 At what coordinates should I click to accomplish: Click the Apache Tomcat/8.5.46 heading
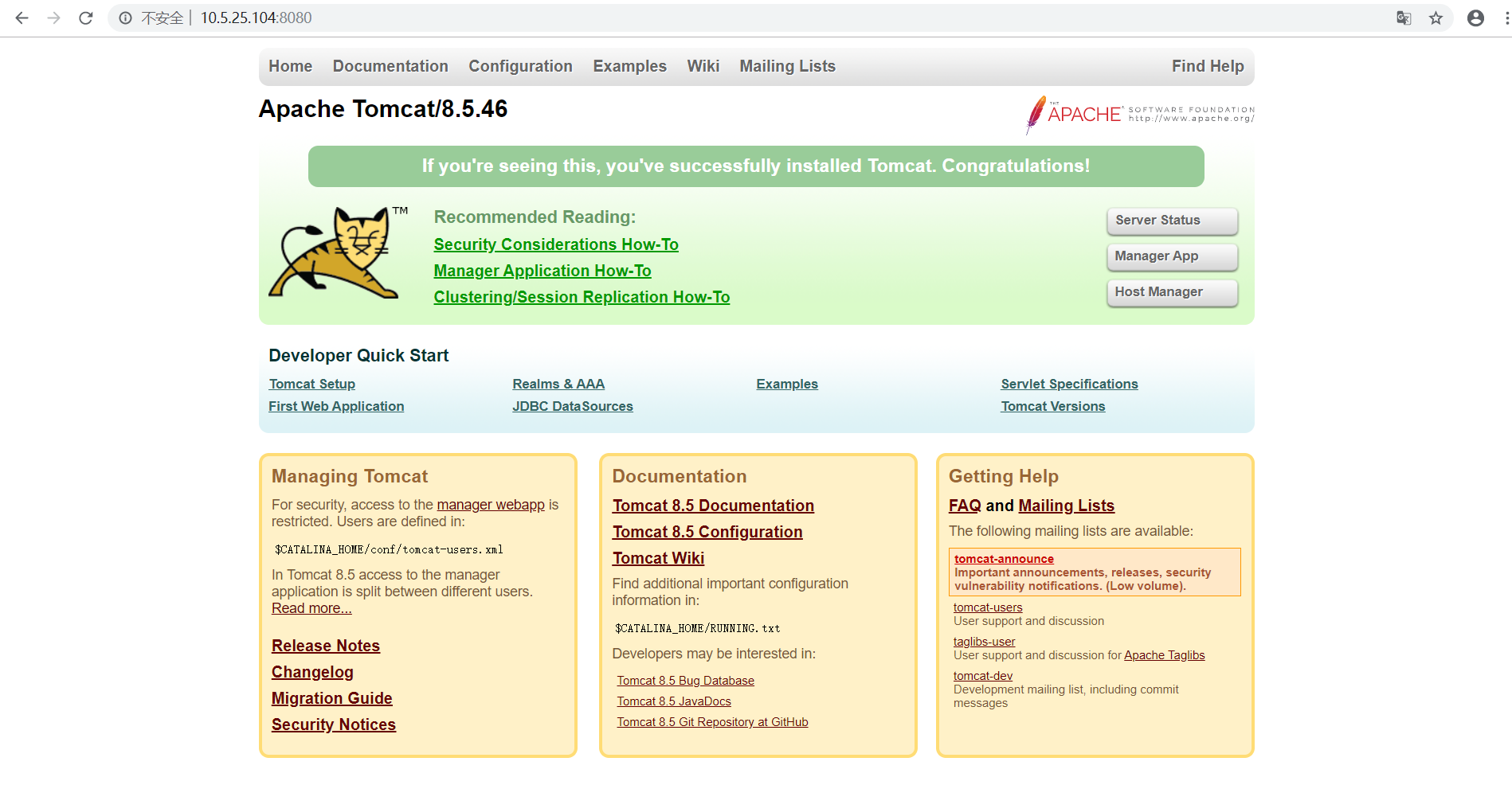point(383,109)
